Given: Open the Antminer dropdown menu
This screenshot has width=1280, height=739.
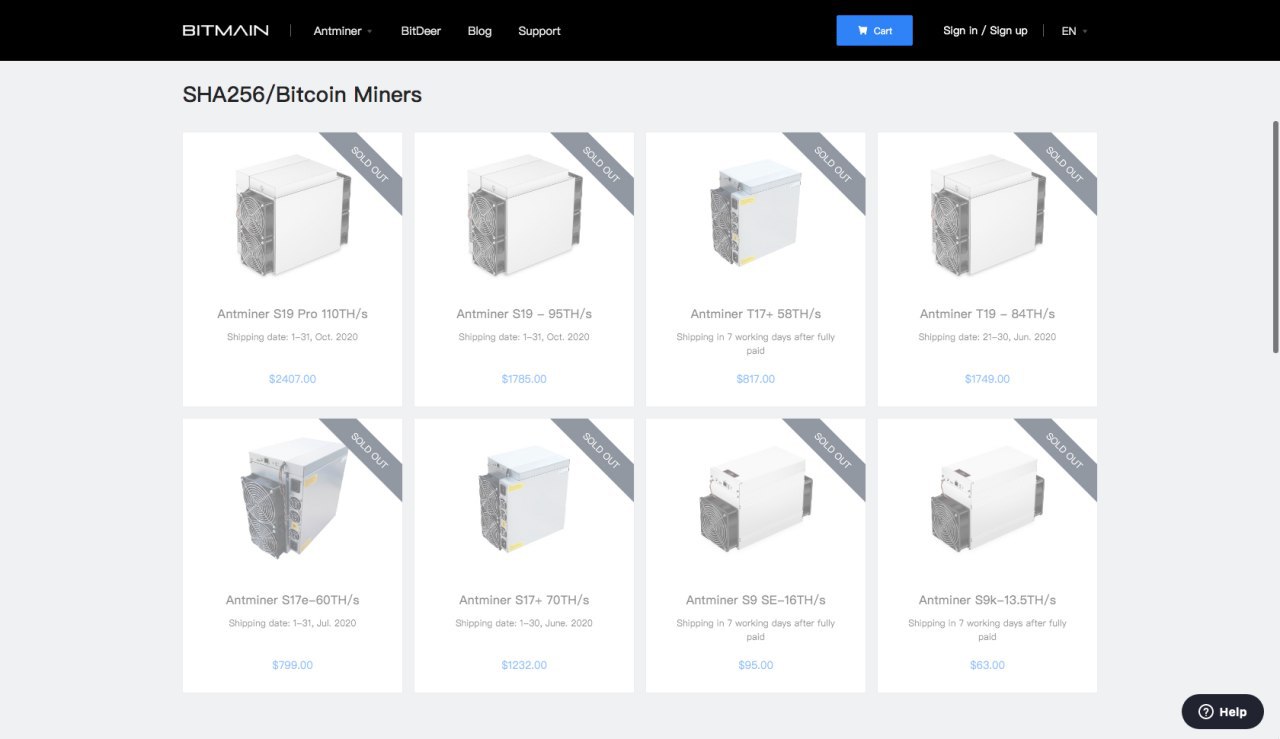Looking at the screenshot, I should 343,31.
